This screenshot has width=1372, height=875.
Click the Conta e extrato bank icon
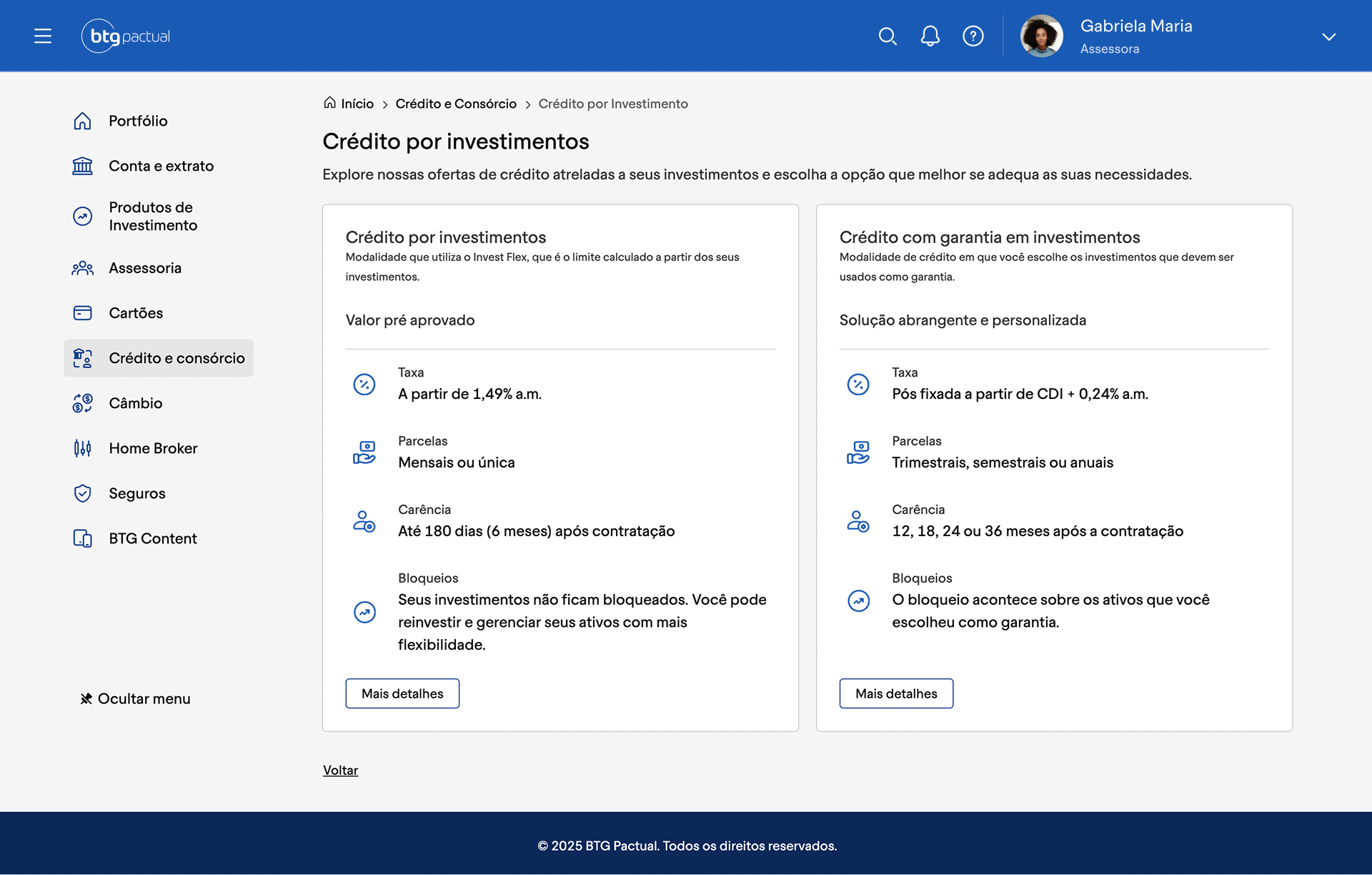coord(82,166)
